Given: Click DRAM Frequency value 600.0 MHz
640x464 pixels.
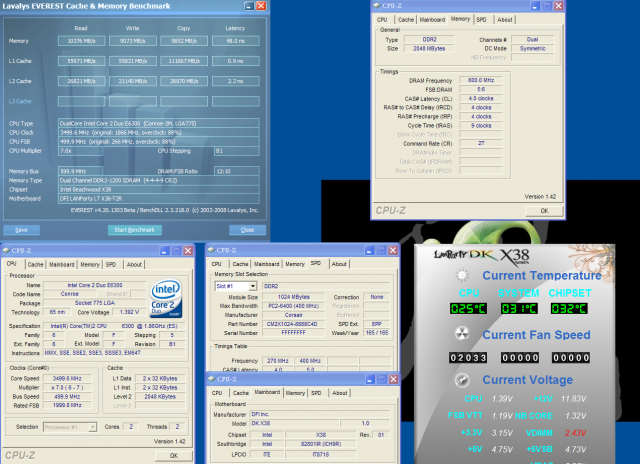Looking at the screenshot, I should click(481, 80).
